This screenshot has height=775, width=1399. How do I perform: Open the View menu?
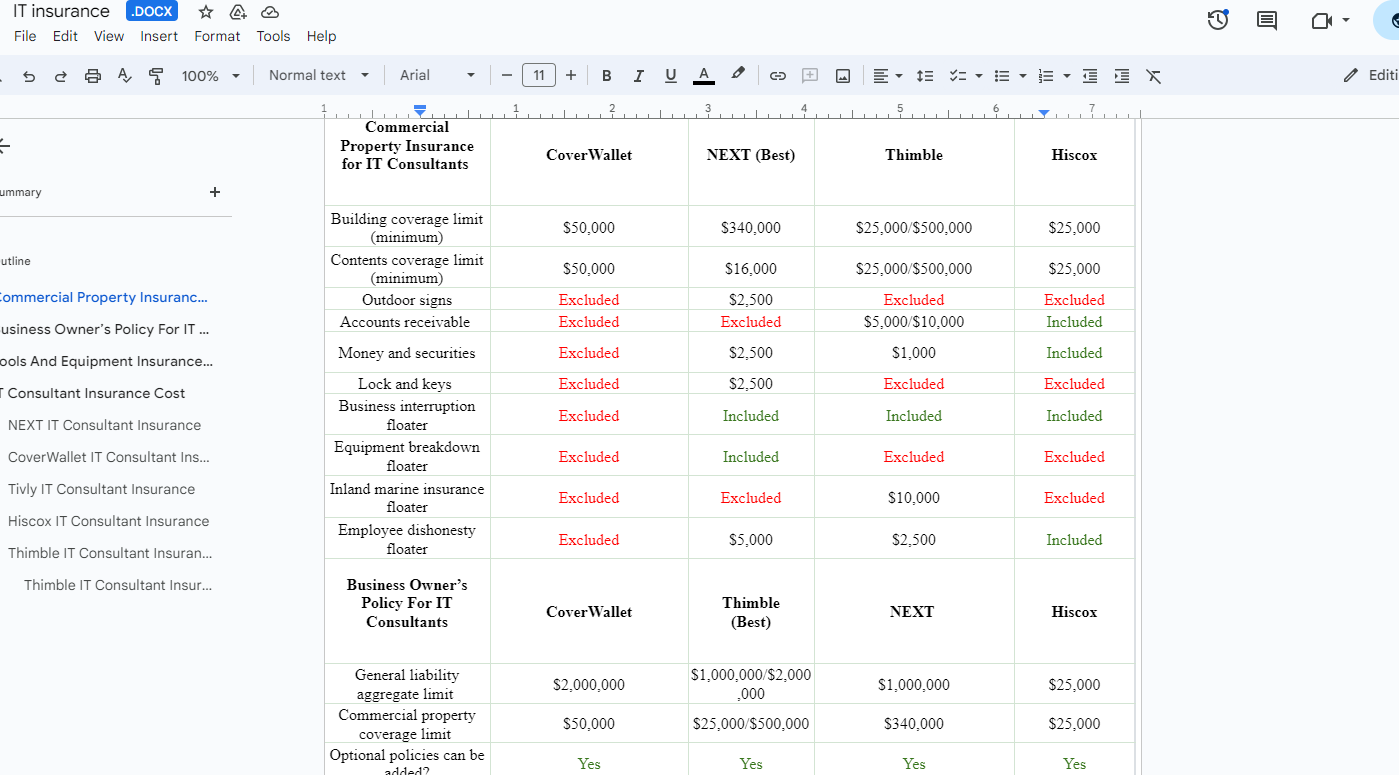click(109, 36)
